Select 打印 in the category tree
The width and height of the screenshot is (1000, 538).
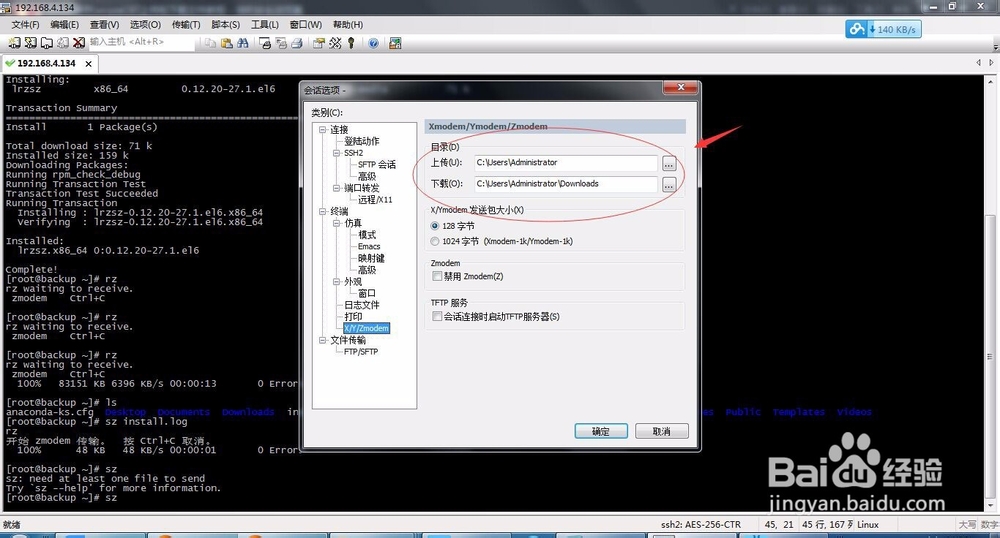pos(353,316)
